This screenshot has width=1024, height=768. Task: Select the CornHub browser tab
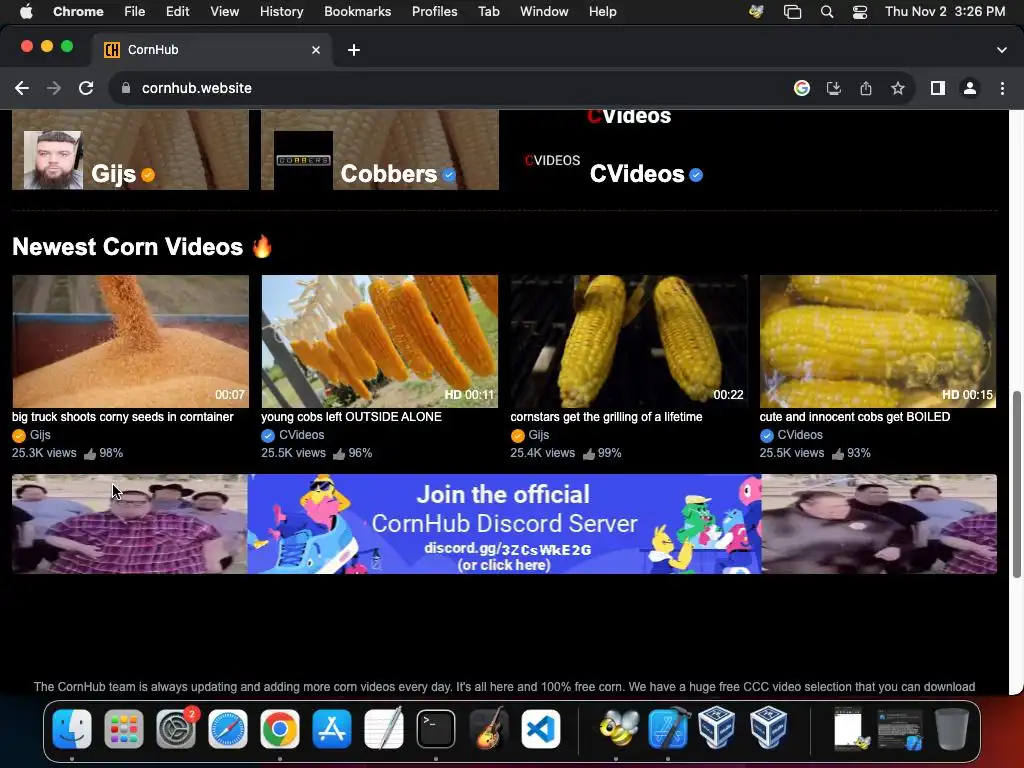pyautogui.click(x=212, y=50)
